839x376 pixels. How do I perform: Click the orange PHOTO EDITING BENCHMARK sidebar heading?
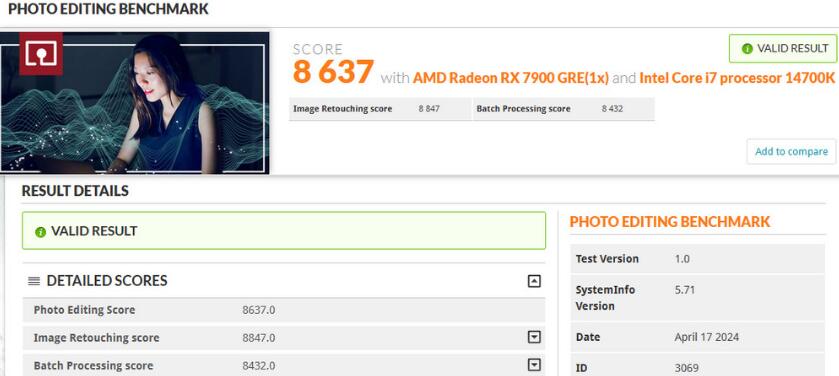[x=670, y=222]
